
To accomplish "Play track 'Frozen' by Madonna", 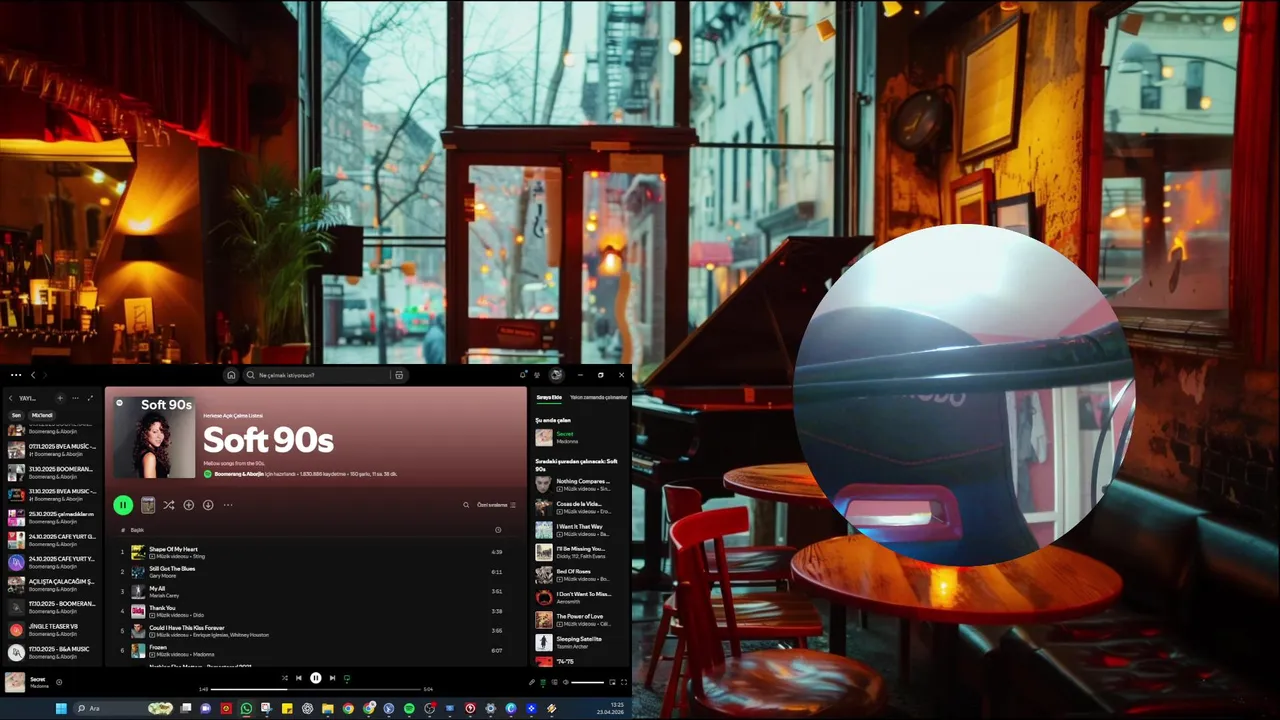I will (x=316, y=650).
